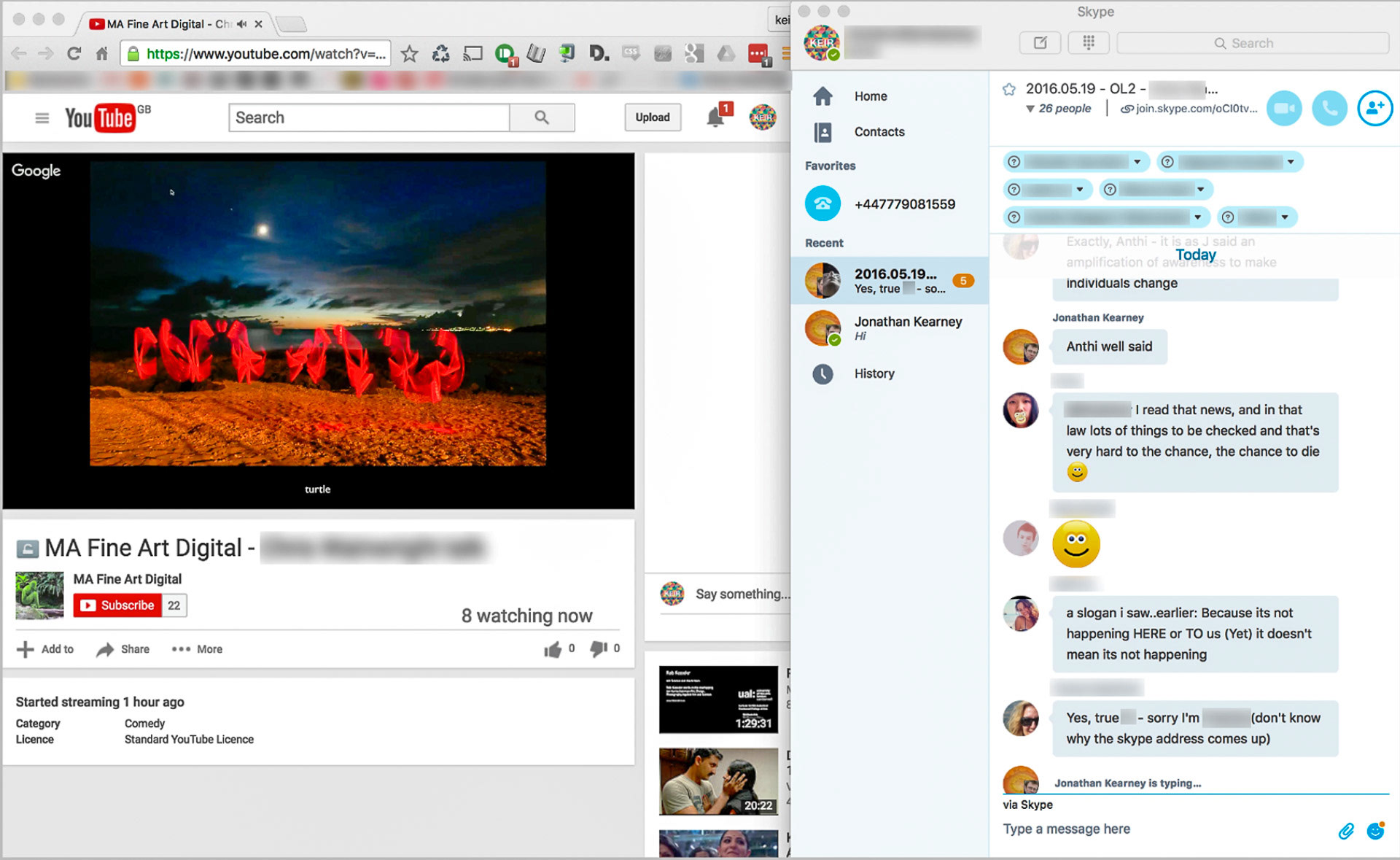1400x860 pixels.
Task: Expand the 26 people participant list
Action: pyautogui.click(x=1058, y=109)
